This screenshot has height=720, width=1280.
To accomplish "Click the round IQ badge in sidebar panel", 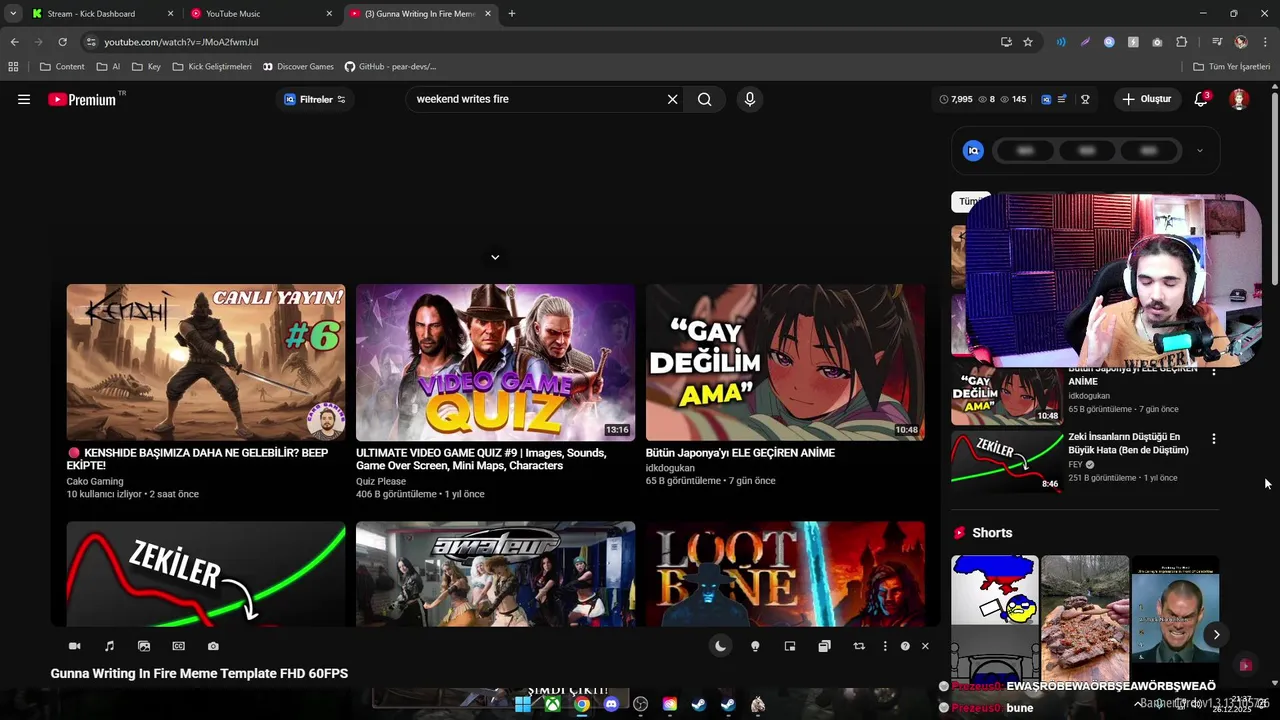I will [973, 151].
